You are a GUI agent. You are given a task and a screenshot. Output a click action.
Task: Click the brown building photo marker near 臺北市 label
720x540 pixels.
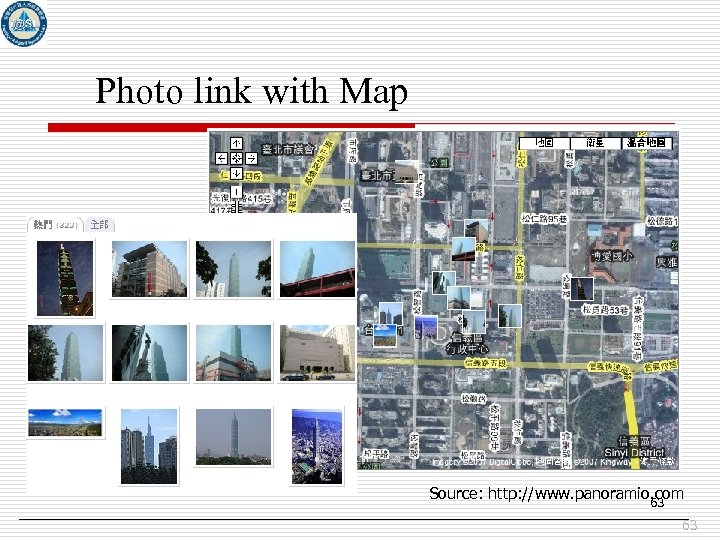[406, 172]
